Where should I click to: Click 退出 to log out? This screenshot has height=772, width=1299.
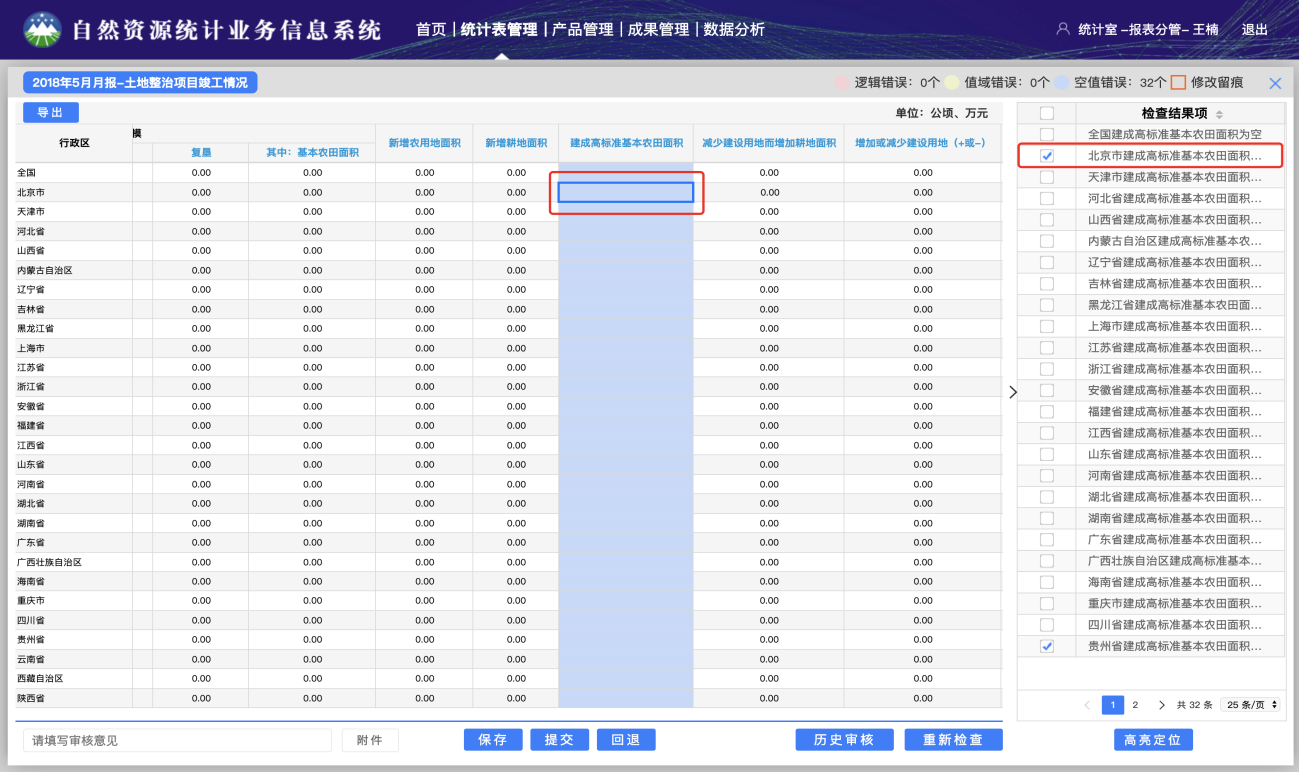(x=1254, y=30)
